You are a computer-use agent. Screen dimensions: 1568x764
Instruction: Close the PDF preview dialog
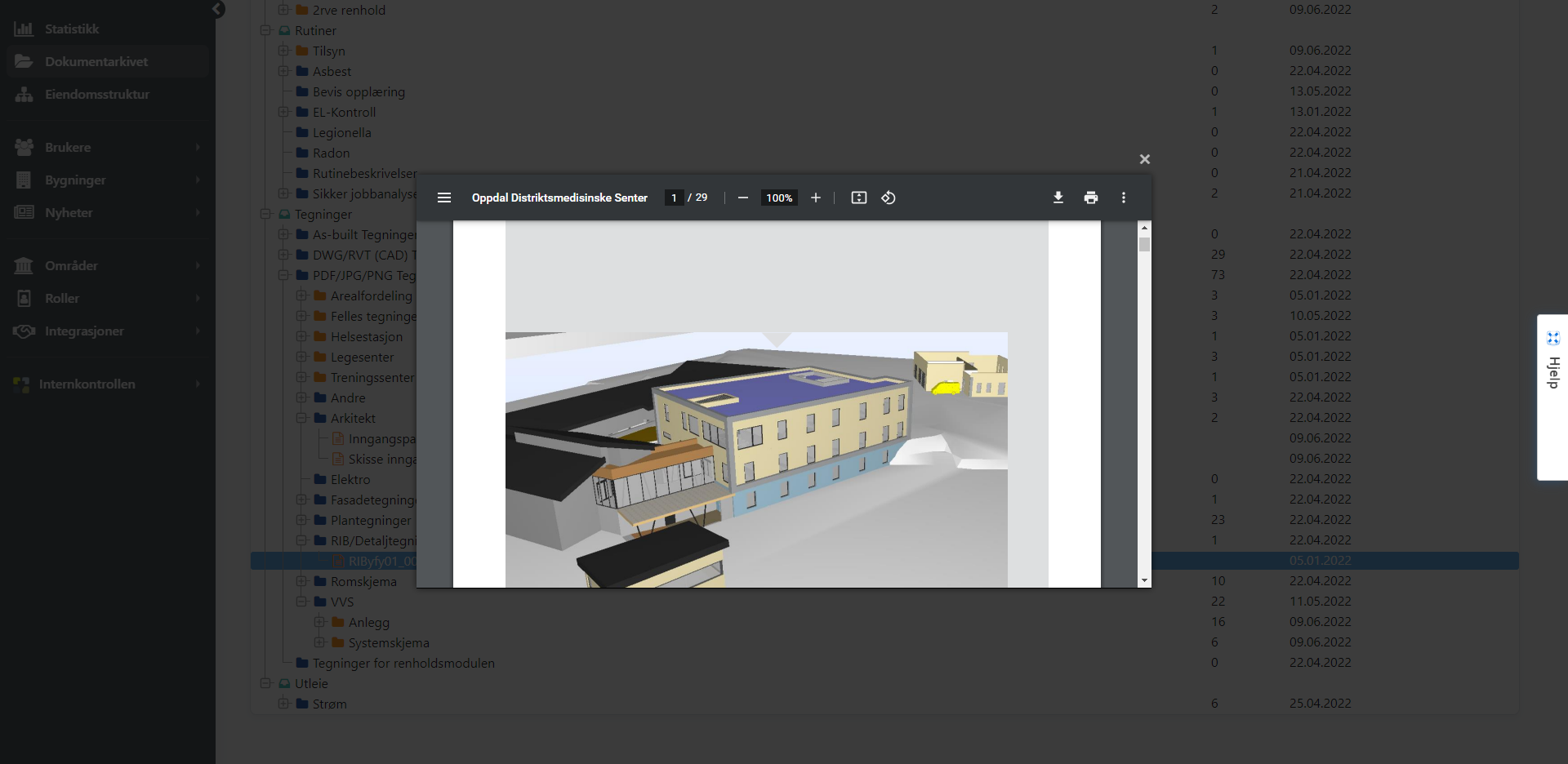pyautogui.click(x=1144, y=159)
